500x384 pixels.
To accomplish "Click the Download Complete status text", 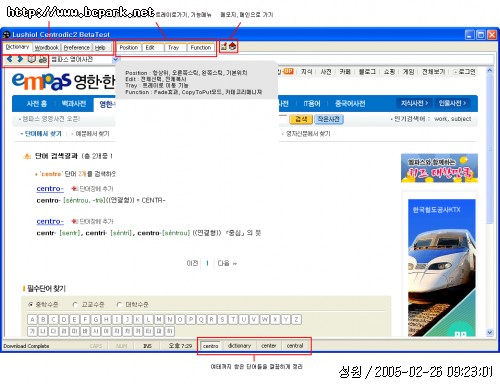I will click(26, 346).
